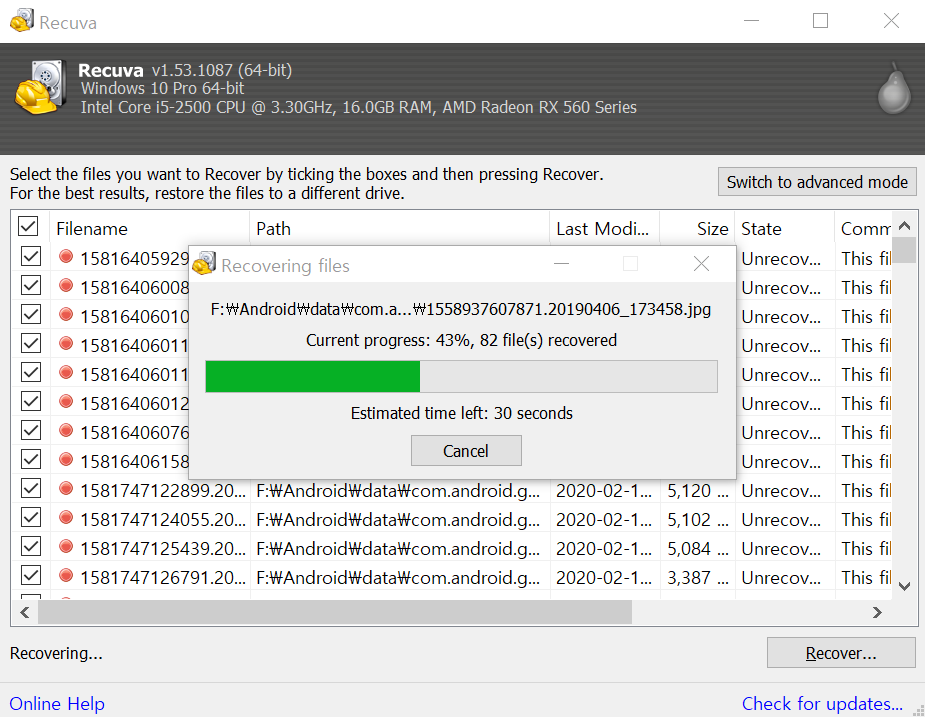This screenshot has width=925, height=717.
Task: Sort by the State column header
Action: pos(785,228)
